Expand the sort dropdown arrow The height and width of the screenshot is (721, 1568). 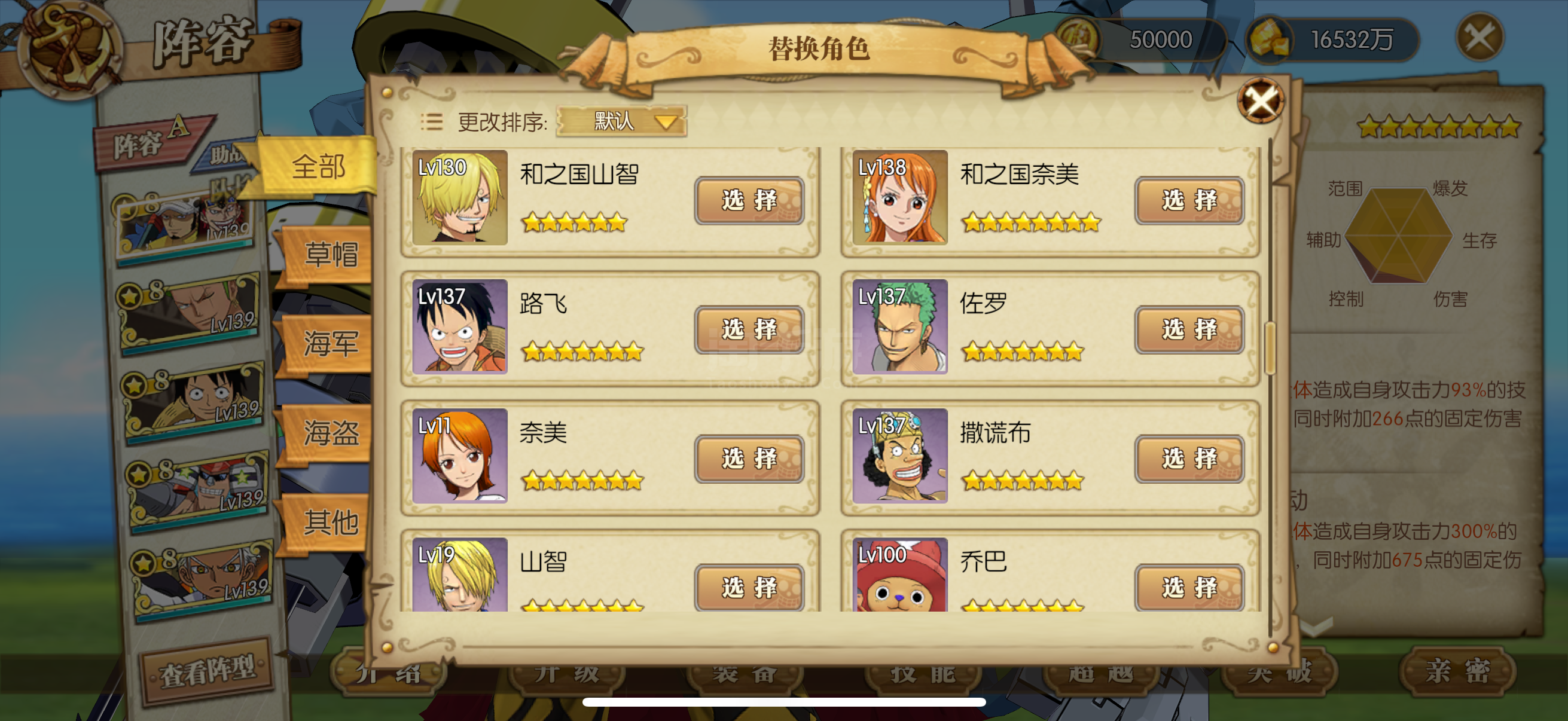pos(666,123)
